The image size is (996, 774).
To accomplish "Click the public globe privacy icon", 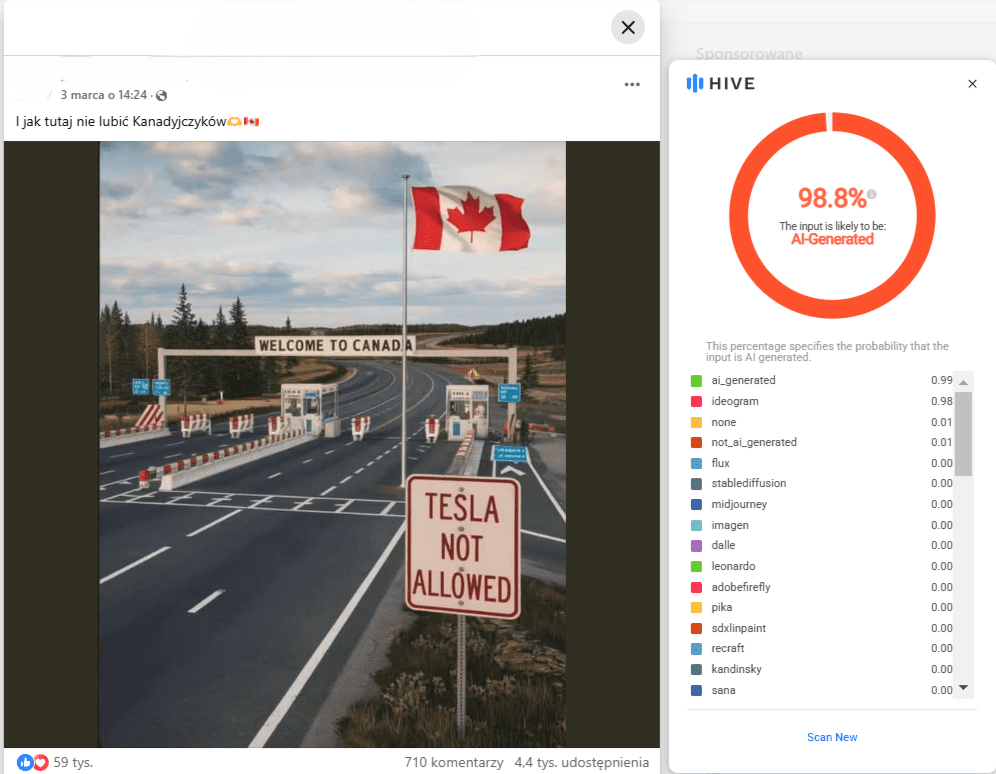I will pyautogui.click(x=162, y=95).
